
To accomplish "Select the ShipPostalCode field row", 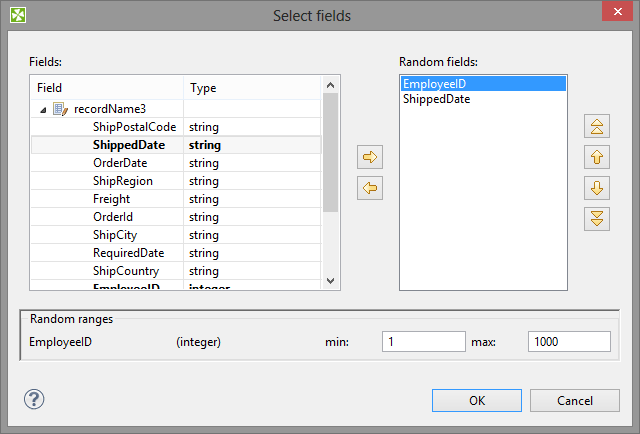I will point(134,127).
